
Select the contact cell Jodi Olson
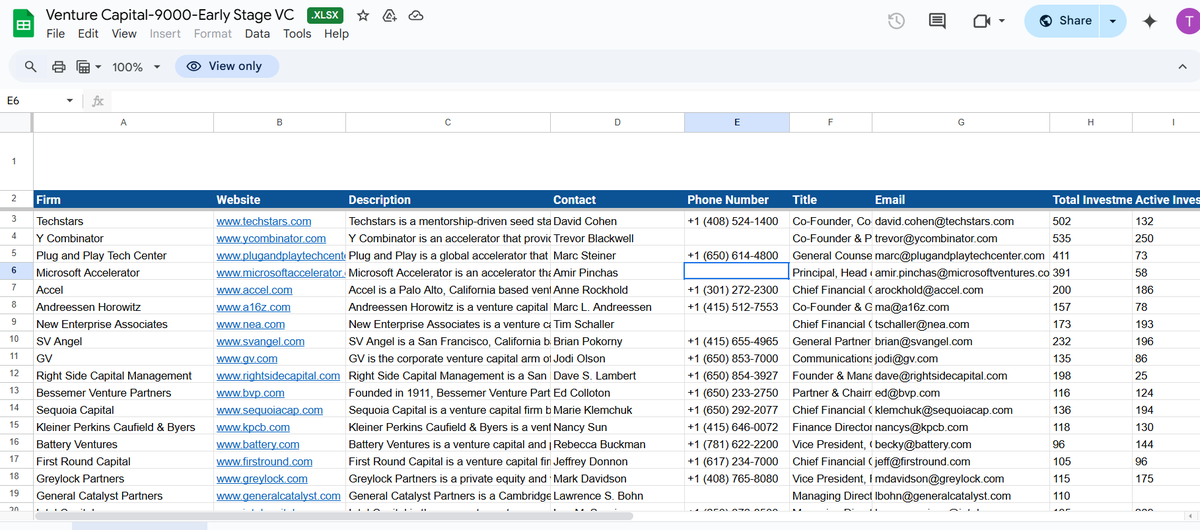click(617, 358)
